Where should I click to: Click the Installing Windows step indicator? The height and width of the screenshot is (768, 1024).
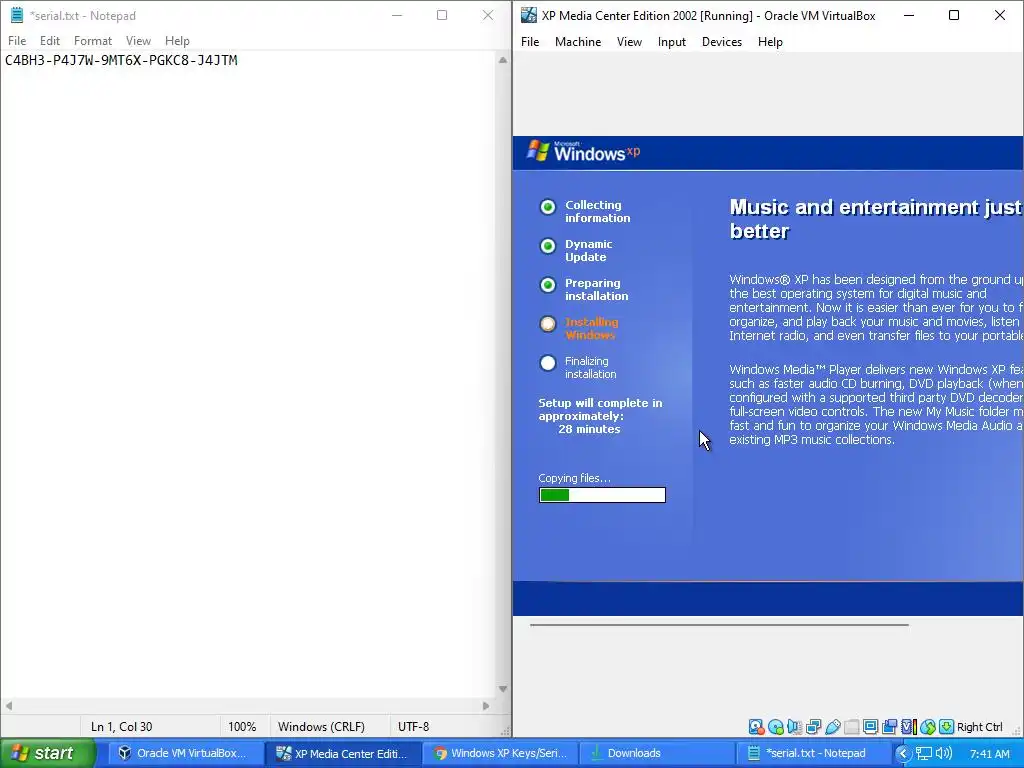[548, 324]
